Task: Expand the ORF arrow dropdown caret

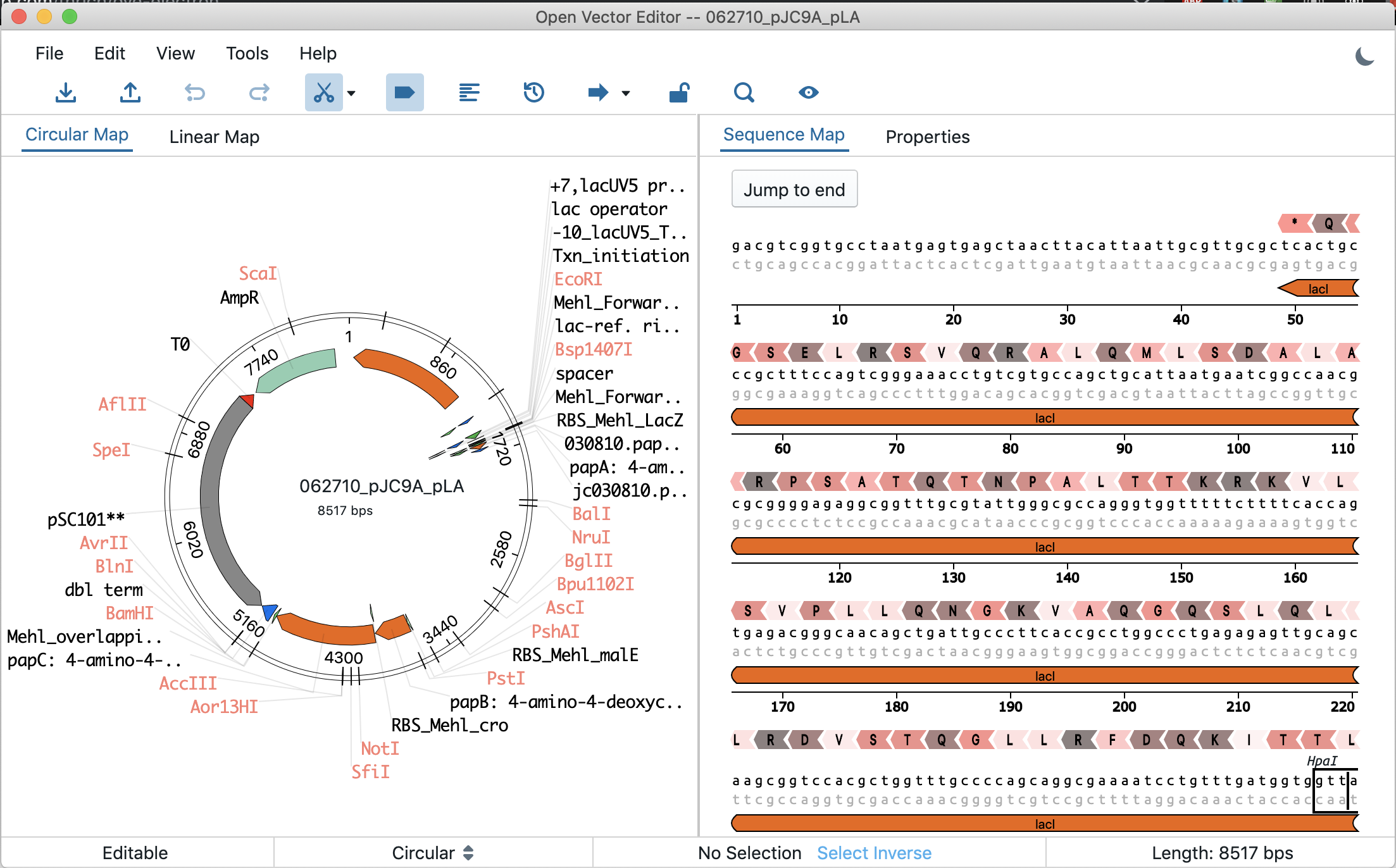Action: coord(626,93)
